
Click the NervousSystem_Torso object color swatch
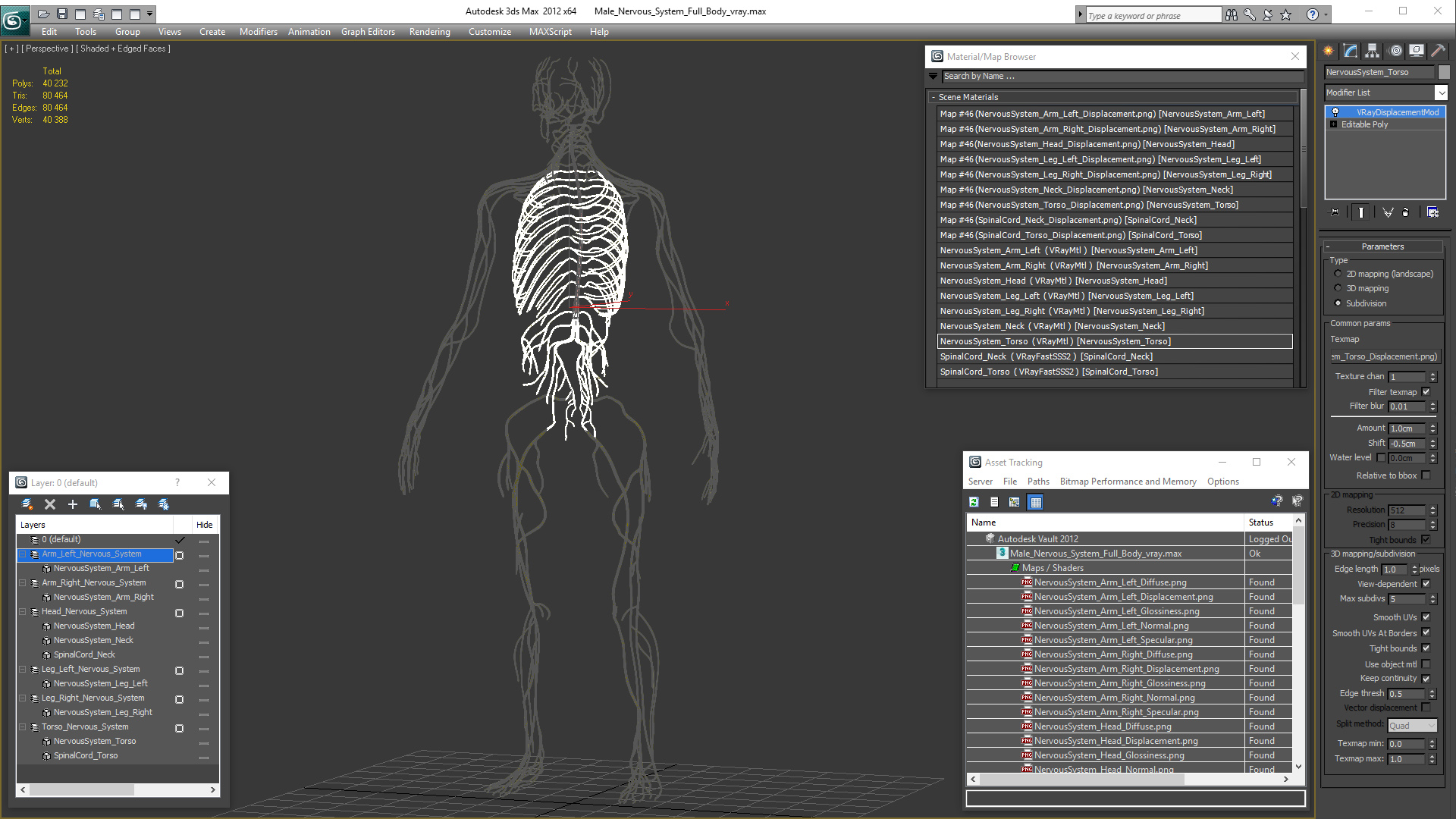tap(1444, 72)
